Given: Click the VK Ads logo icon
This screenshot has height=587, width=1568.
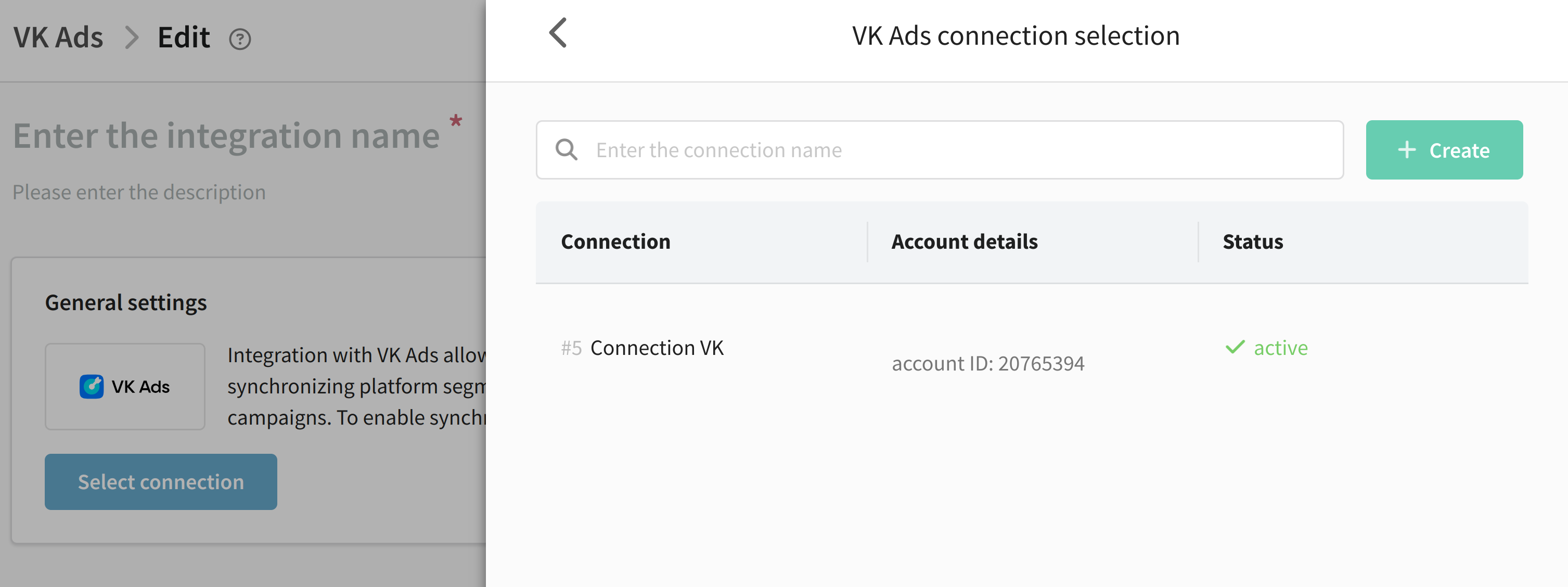Looking at the screenshot, I should 92,387.
